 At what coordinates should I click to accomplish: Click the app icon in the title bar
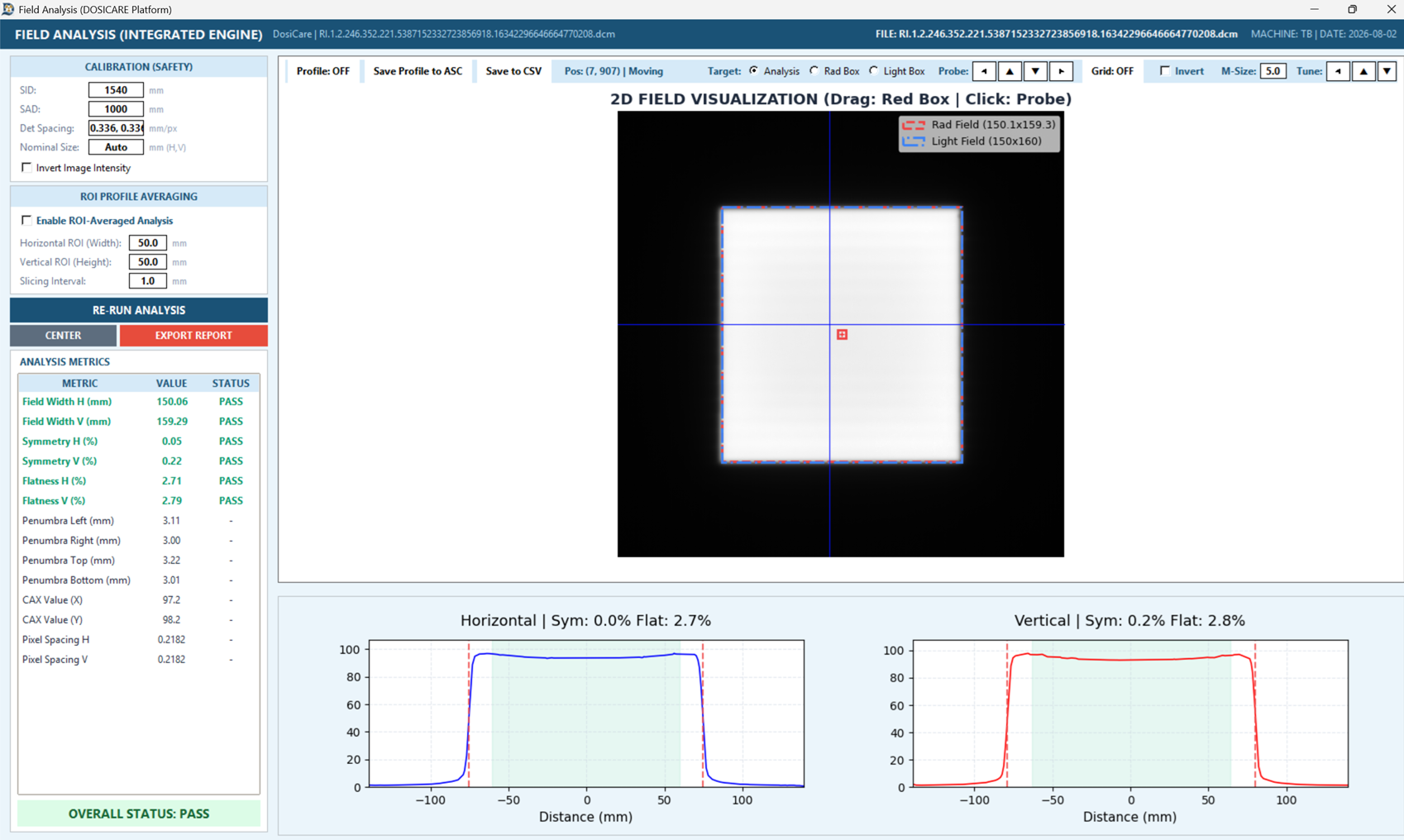click(8, 9)
